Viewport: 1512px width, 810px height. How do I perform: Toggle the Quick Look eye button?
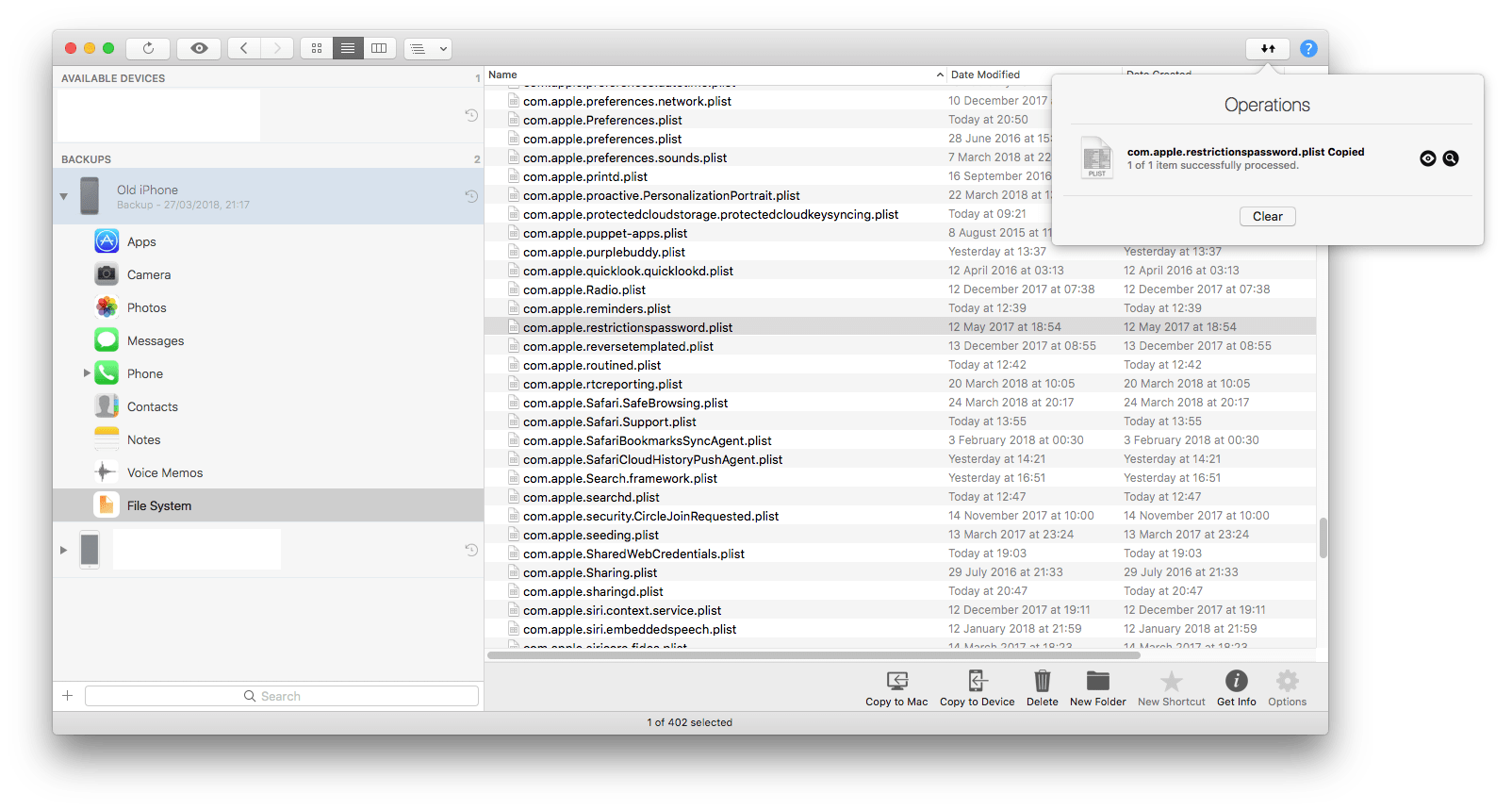click(x=199, y=48)
